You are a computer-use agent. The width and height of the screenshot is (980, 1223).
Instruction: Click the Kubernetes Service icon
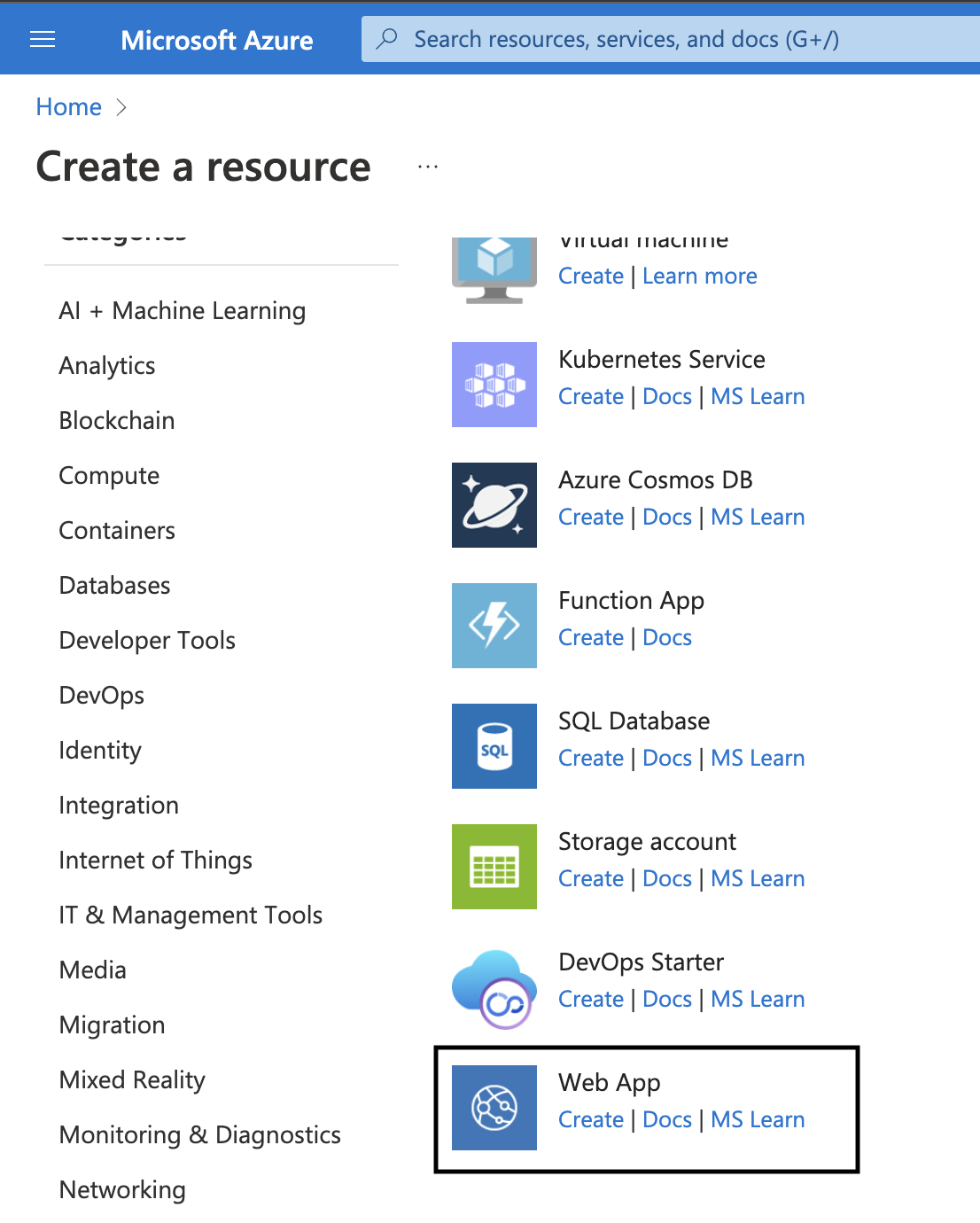point(494,385)
